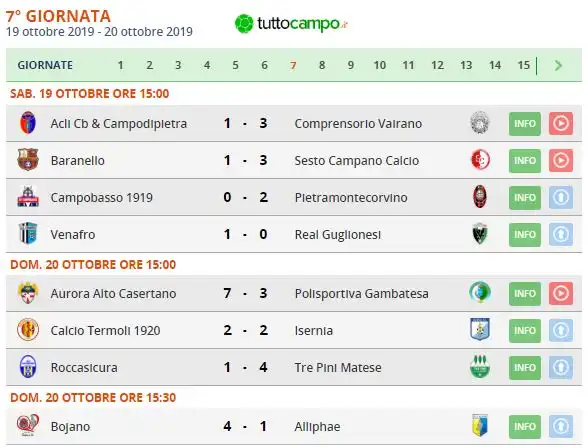This screenshot has width=588, height=448.
Task: Open INFO for Venafro vs Real Guglionesi
Action: [525, 234]
